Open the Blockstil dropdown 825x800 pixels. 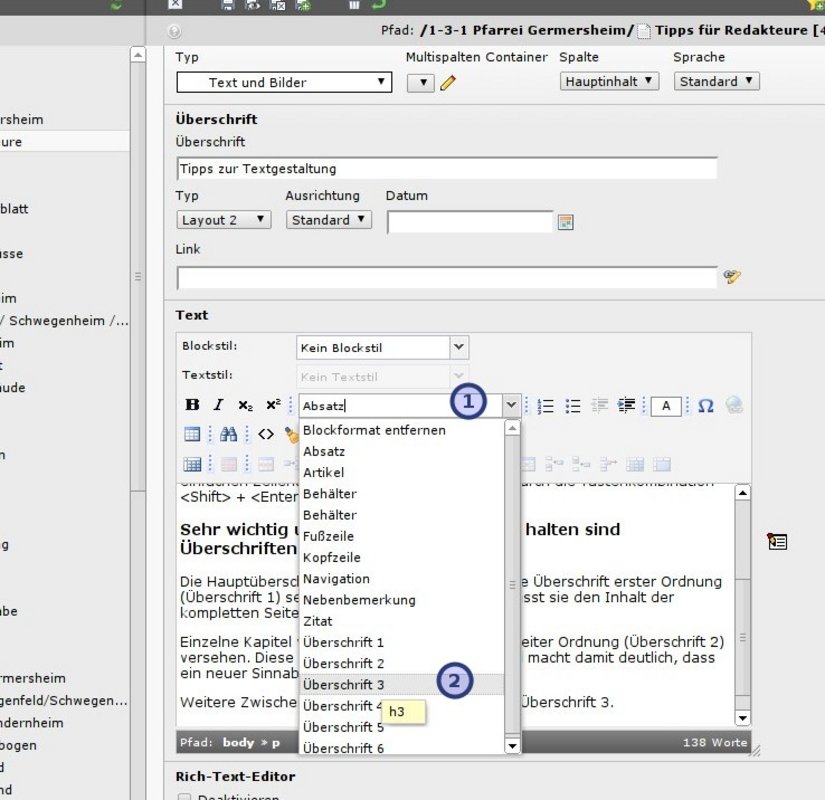382,348
